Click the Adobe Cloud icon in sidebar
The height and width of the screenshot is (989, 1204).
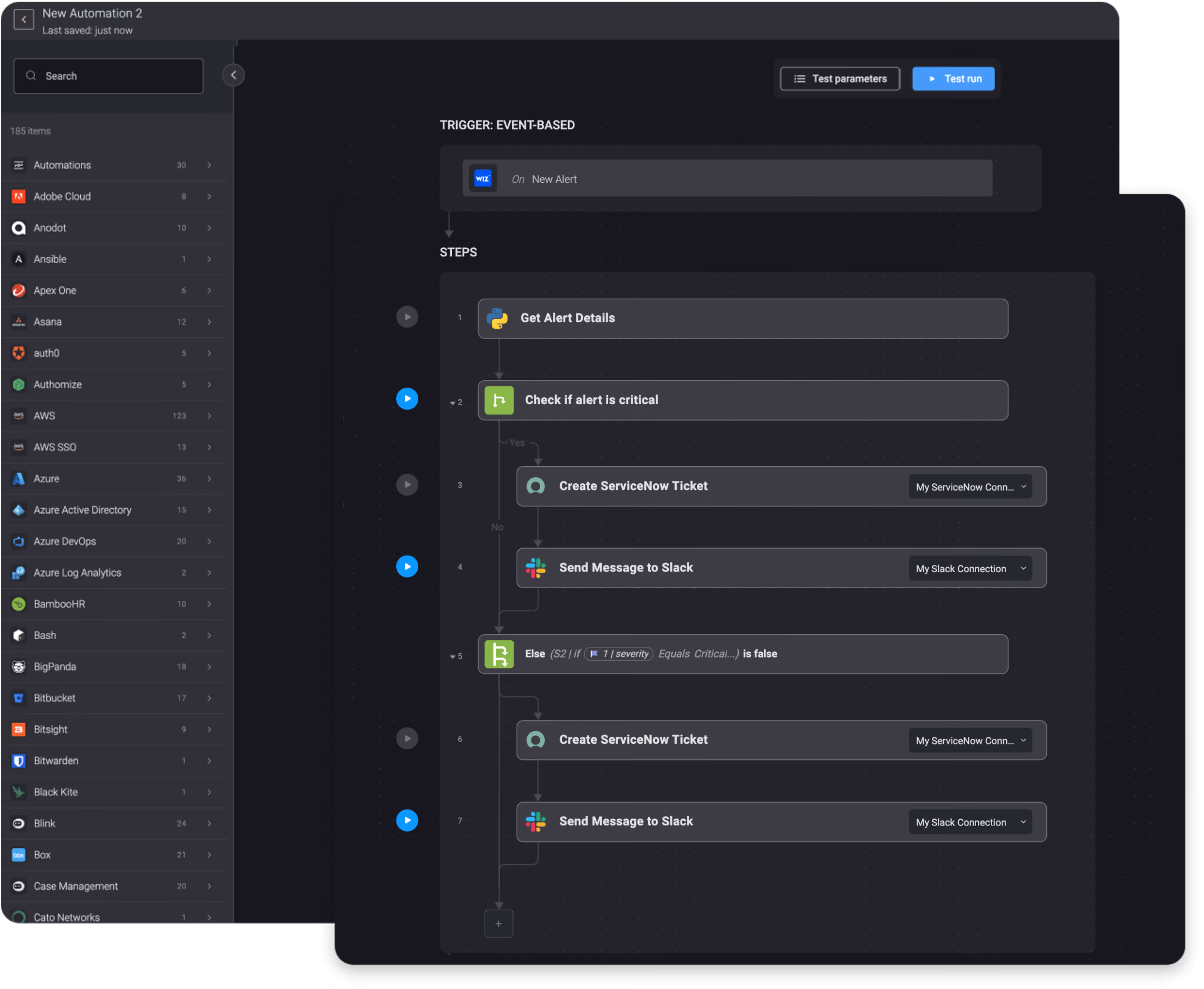click(19, 196)
